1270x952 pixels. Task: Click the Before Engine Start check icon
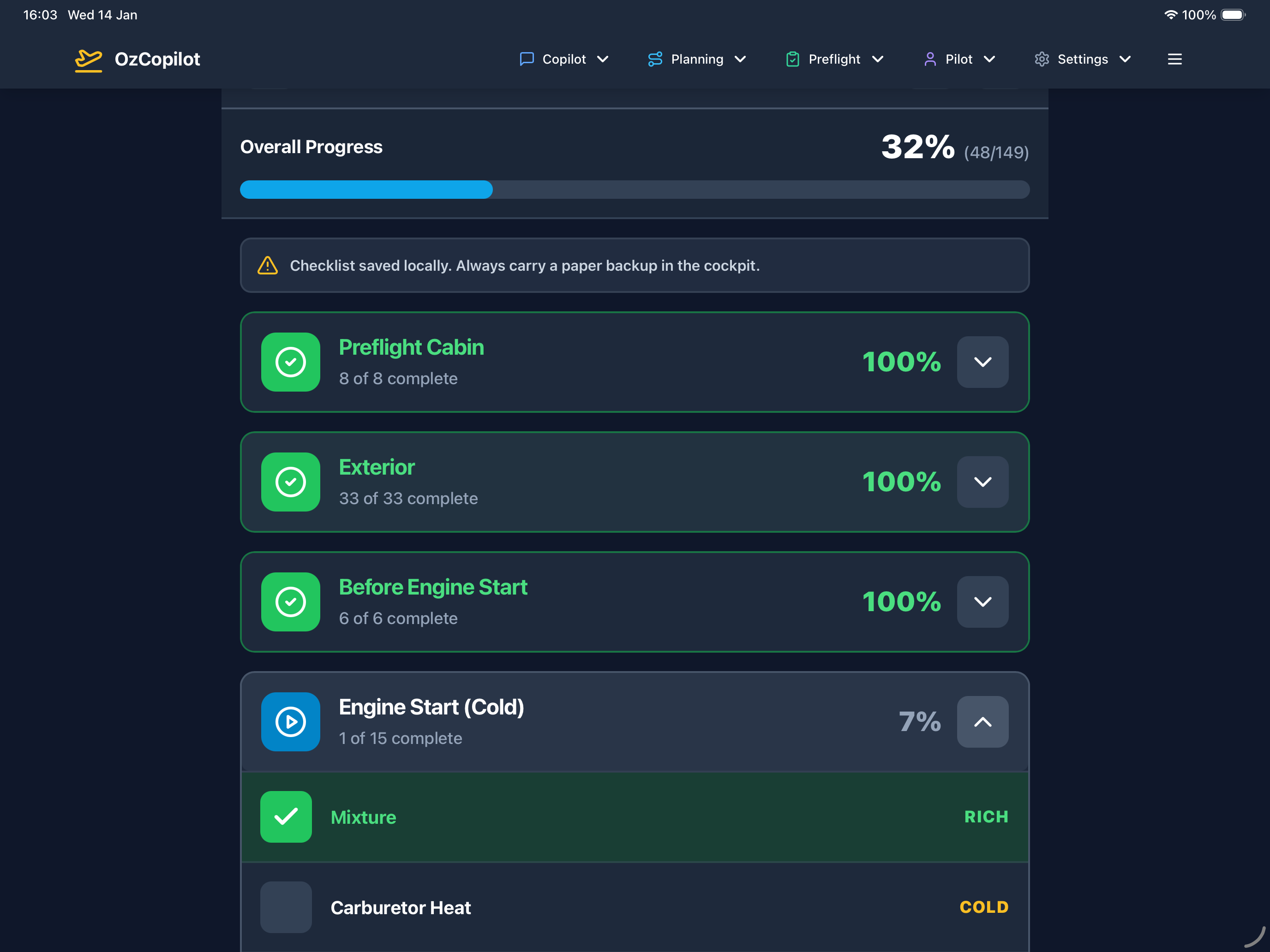click(x=291, y=602)
